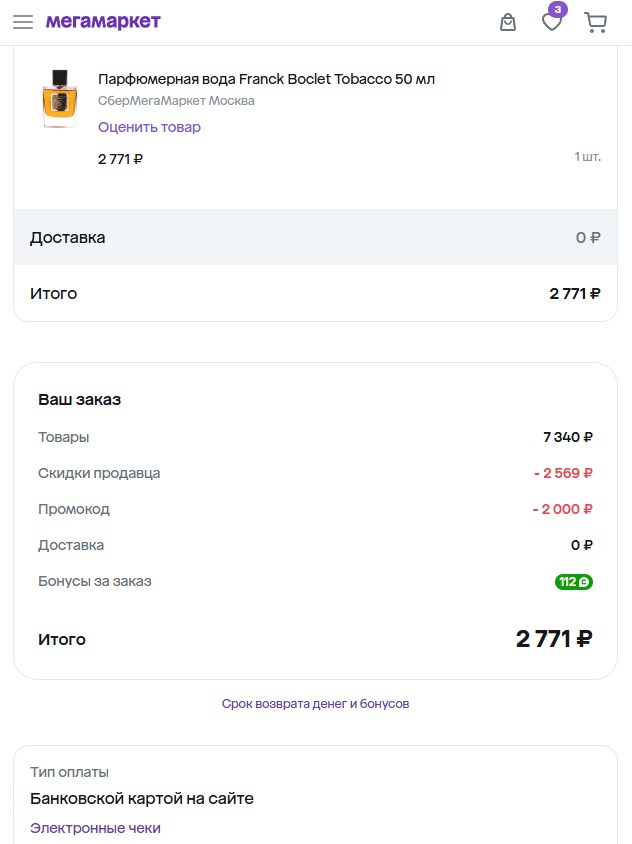Open Срок возврата денег и бонусов
This screenshot has width=632, height=844.
(x=315, y=704)
